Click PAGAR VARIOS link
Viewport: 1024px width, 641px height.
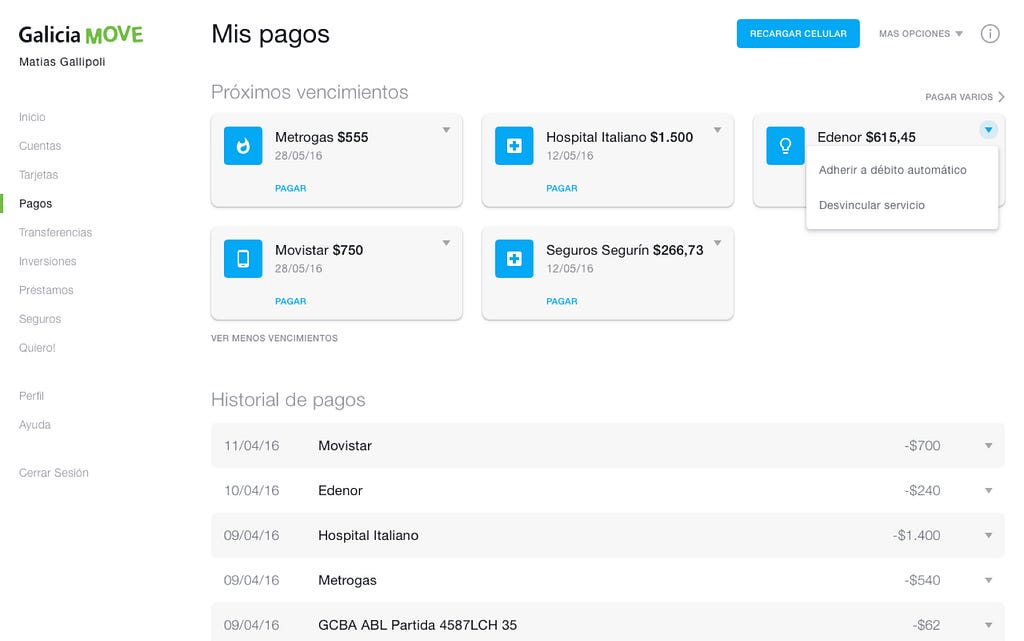coord(965,97)
